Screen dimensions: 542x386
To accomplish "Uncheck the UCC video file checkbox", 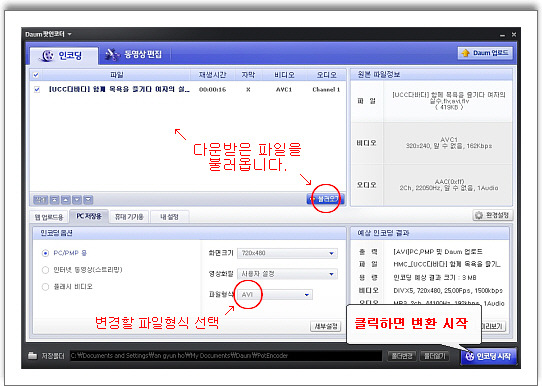I will (37, 90).
